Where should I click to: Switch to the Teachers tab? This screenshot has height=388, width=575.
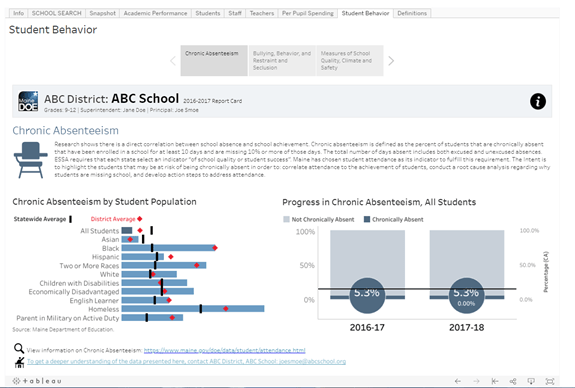click(x=261, y=13)
